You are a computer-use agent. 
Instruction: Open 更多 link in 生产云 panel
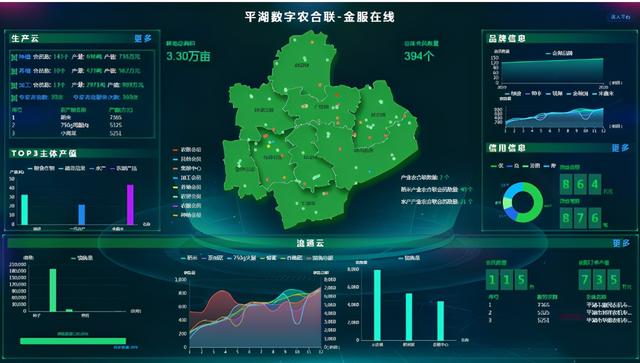(x=143, y=38)
